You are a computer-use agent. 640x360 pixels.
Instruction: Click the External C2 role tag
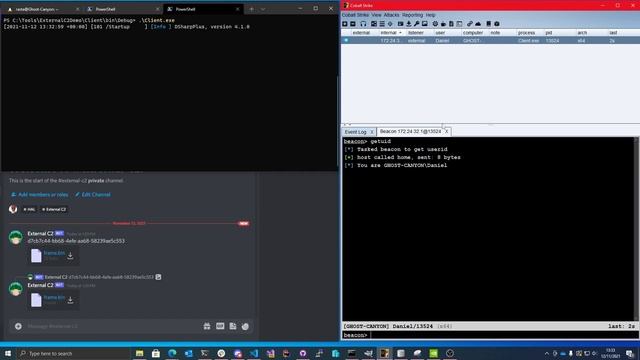(x=54, y=209)
